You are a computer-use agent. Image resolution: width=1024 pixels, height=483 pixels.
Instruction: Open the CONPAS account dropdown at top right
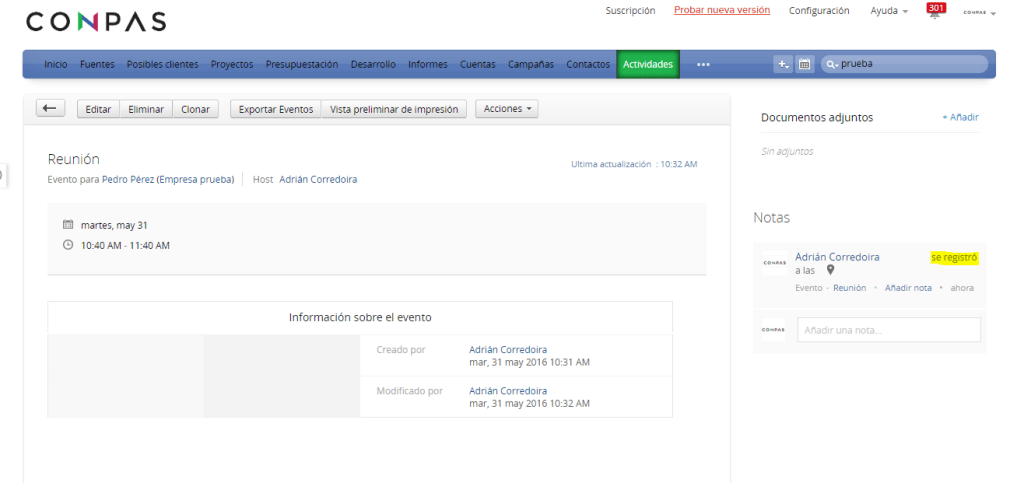tap(980, 12)
